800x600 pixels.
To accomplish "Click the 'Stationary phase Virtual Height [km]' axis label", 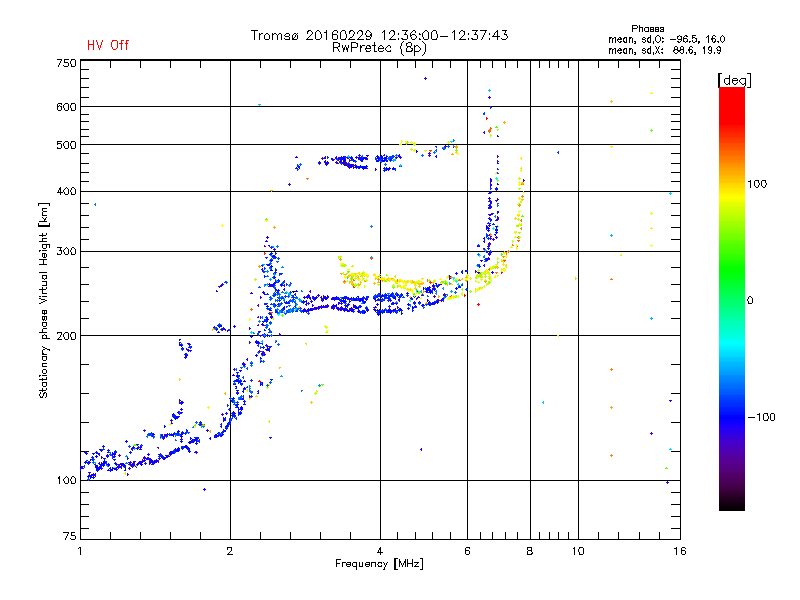I will 44,300.
